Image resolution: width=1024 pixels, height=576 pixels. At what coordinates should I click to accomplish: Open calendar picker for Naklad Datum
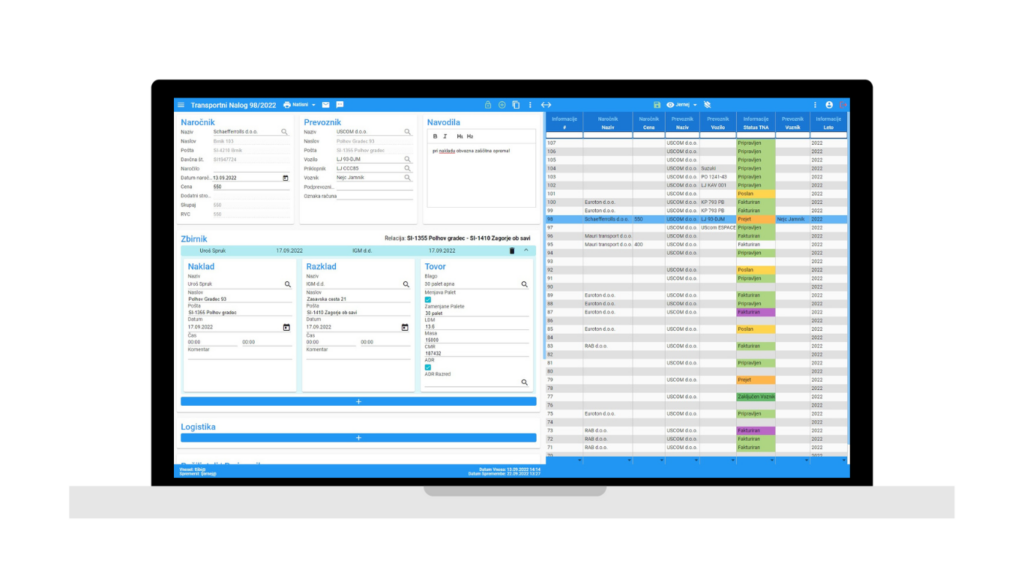coord(286,327)
